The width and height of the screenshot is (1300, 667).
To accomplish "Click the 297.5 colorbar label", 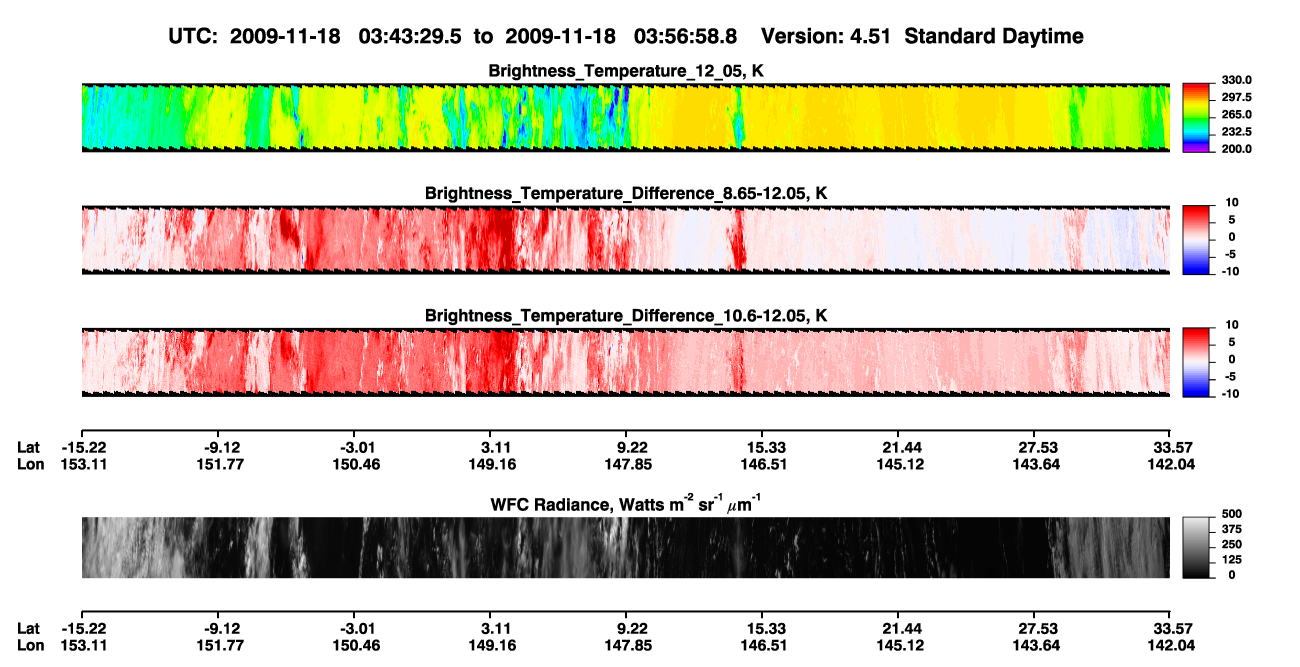I will coord(1237,97).
